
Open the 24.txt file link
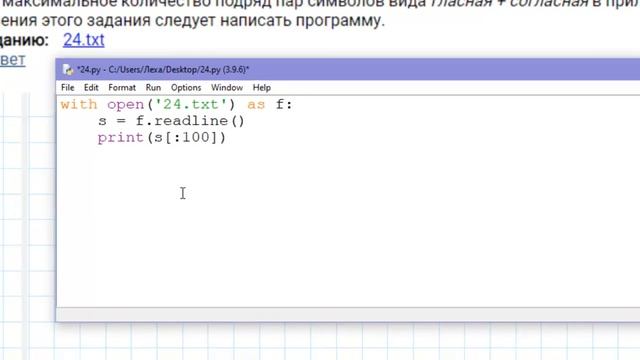click(x=84, y=40)
